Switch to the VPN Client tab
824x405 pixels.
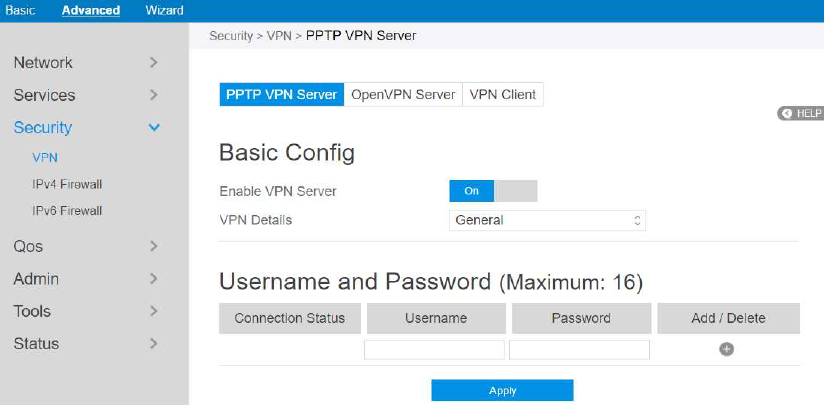coord(503,95)
